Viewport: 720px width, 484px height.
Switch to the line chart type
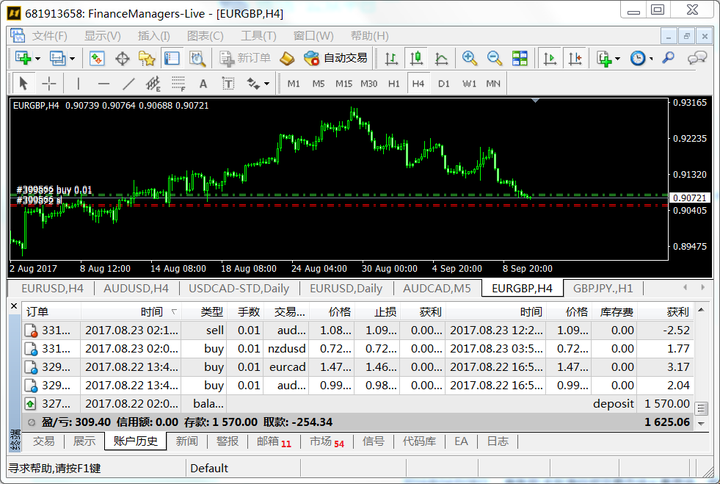point(441,58)
